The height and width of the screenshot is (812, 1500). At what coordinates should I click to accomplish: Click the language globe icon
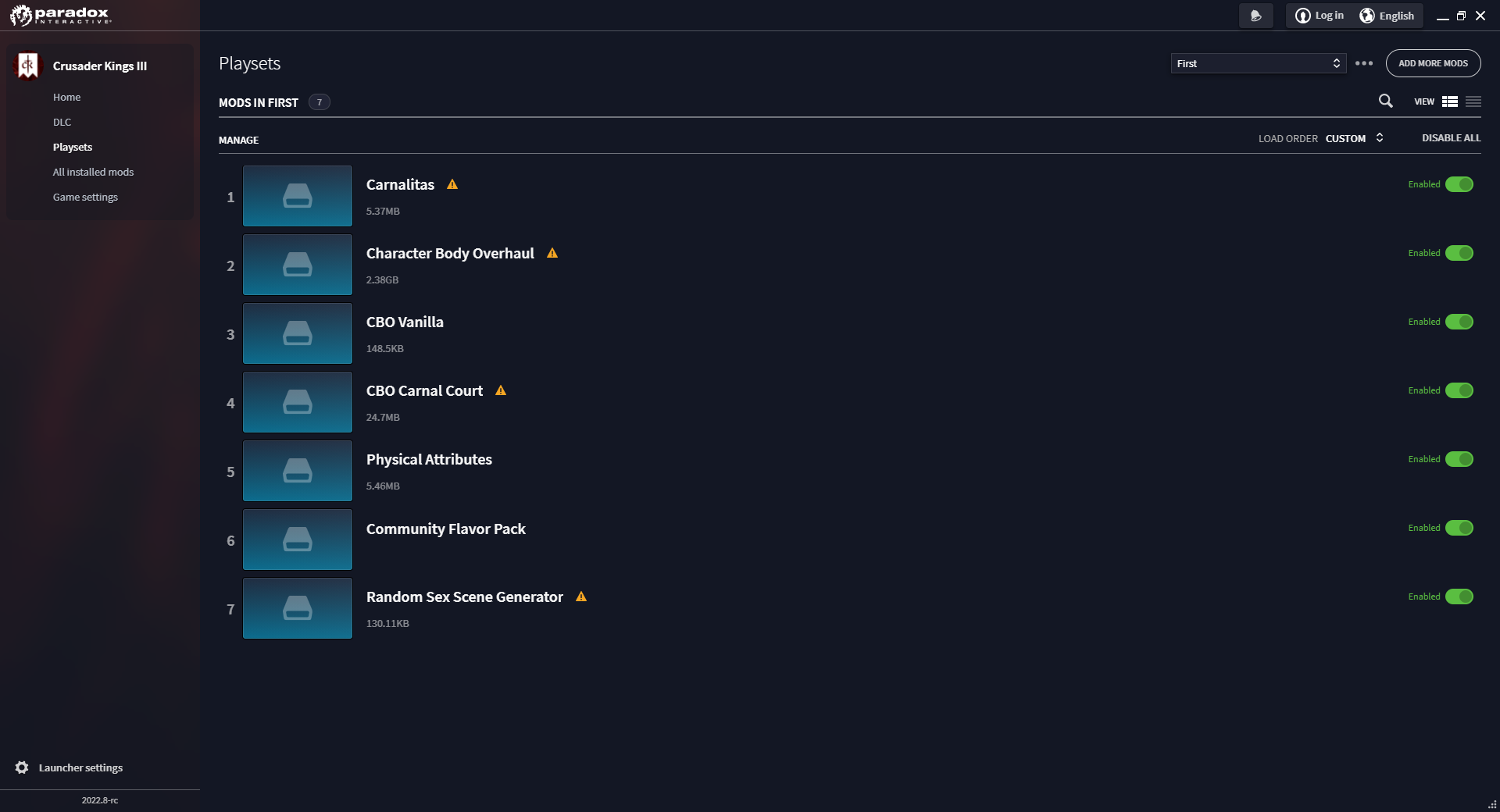point(1366,16)
